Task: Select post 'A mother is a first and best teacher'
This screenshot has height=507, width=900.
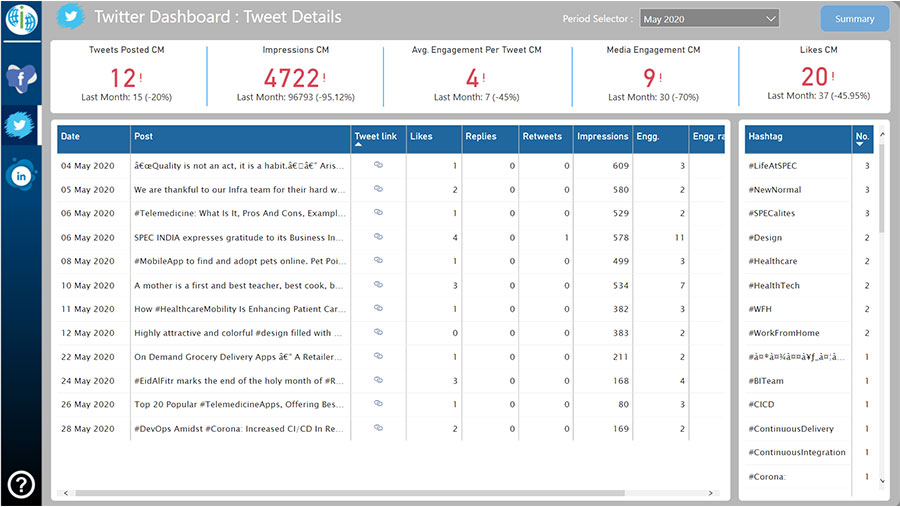Action: click(238, 285)
